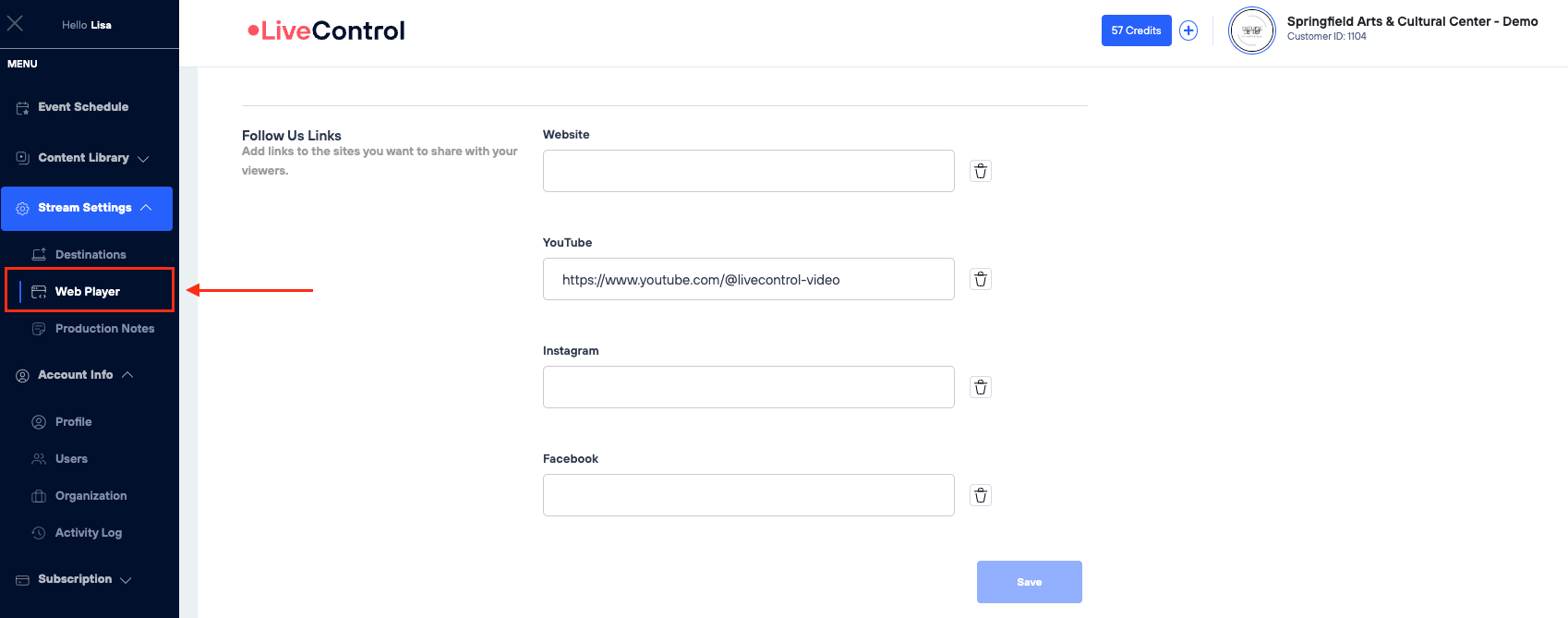Delete the Website link with trash icon
The width and height of the screenshot is (1568, 618).
[x=981, y=171]
